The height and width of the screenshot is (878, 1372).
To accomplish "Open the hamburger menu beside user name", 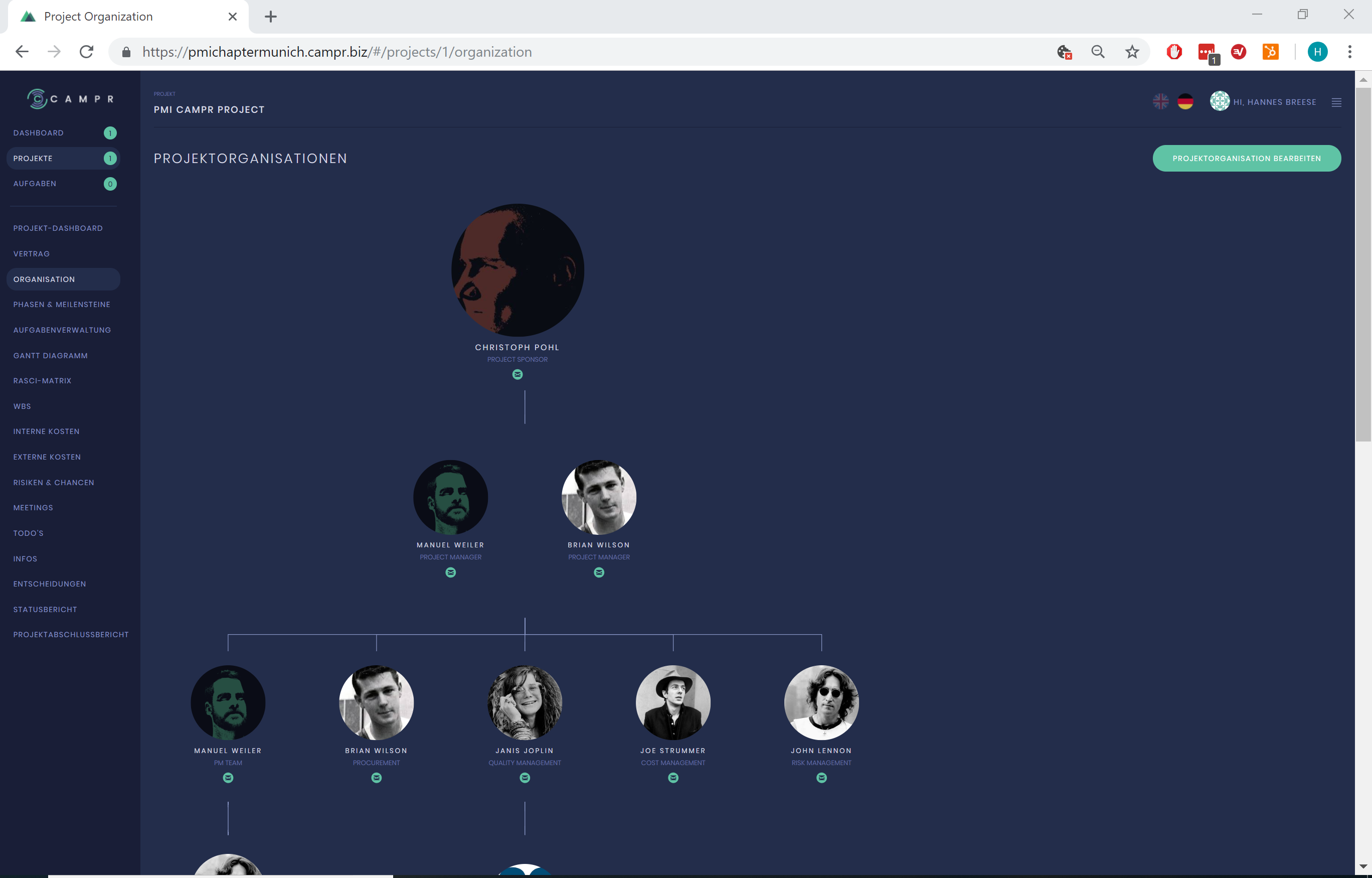I will 1336,102.
